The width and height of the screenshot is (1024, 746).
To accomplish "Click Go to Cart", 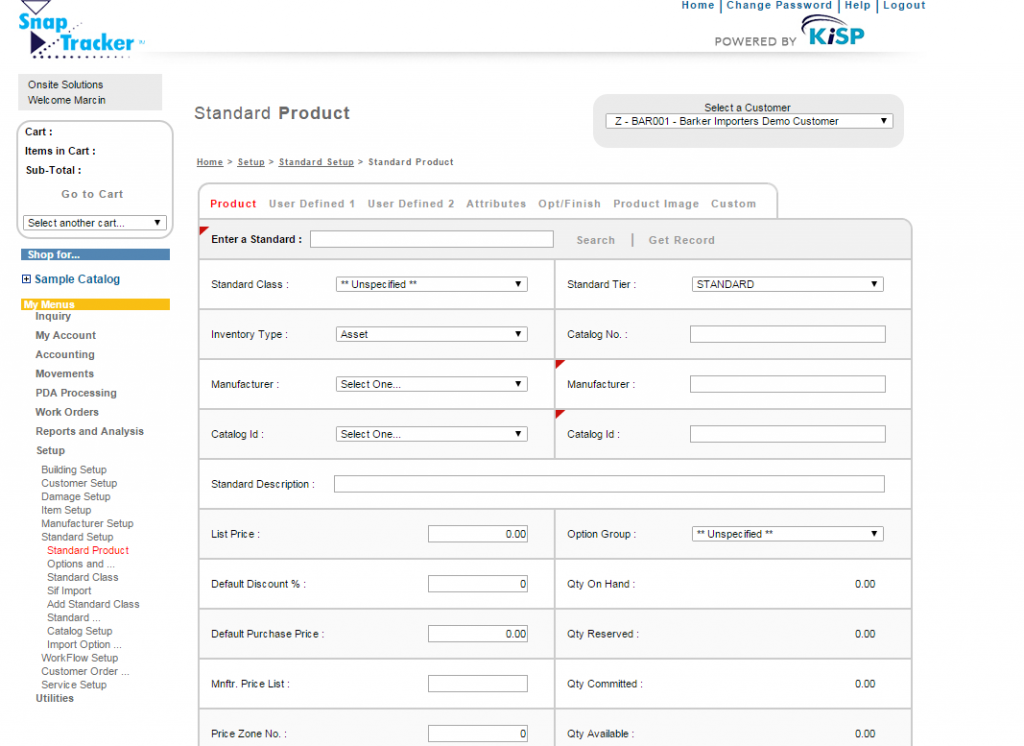I will point(92,194).
